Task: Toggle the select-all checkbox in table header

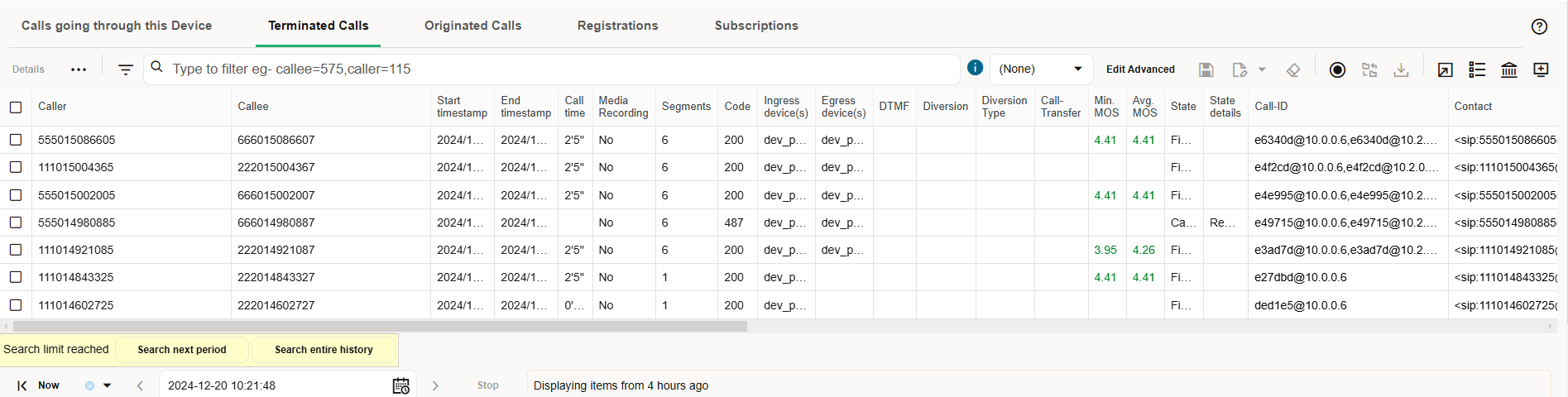Action: click(x=16, y=107)
